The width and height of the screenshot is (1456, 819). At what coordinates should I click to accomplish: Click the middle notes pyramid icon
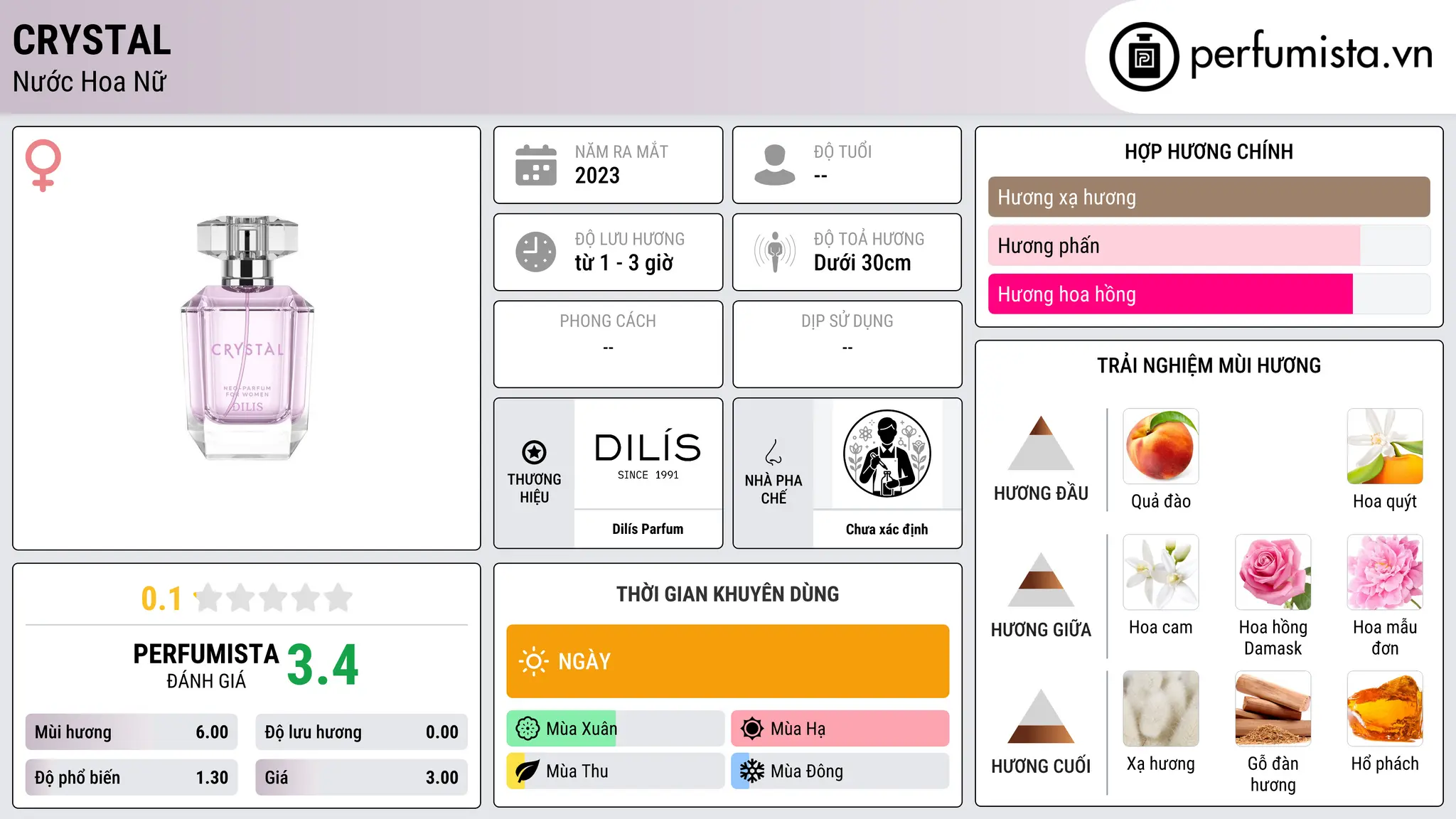1042,579
